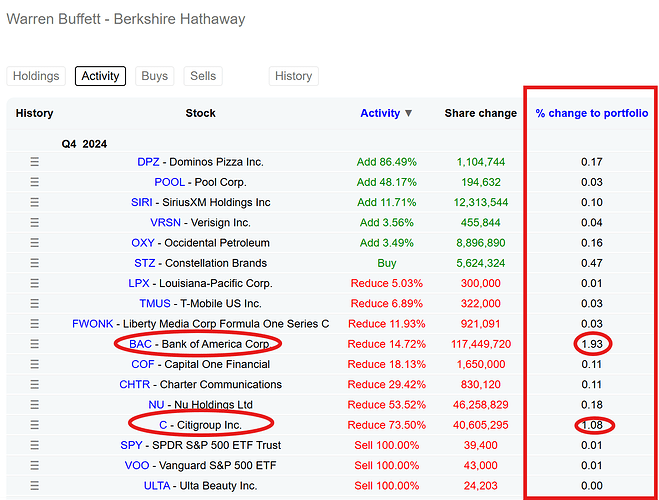Image resolution: width=659 pixels, height=500 pixels.
Task: Open POOL ticker link
Action: (x=169, y=182)
